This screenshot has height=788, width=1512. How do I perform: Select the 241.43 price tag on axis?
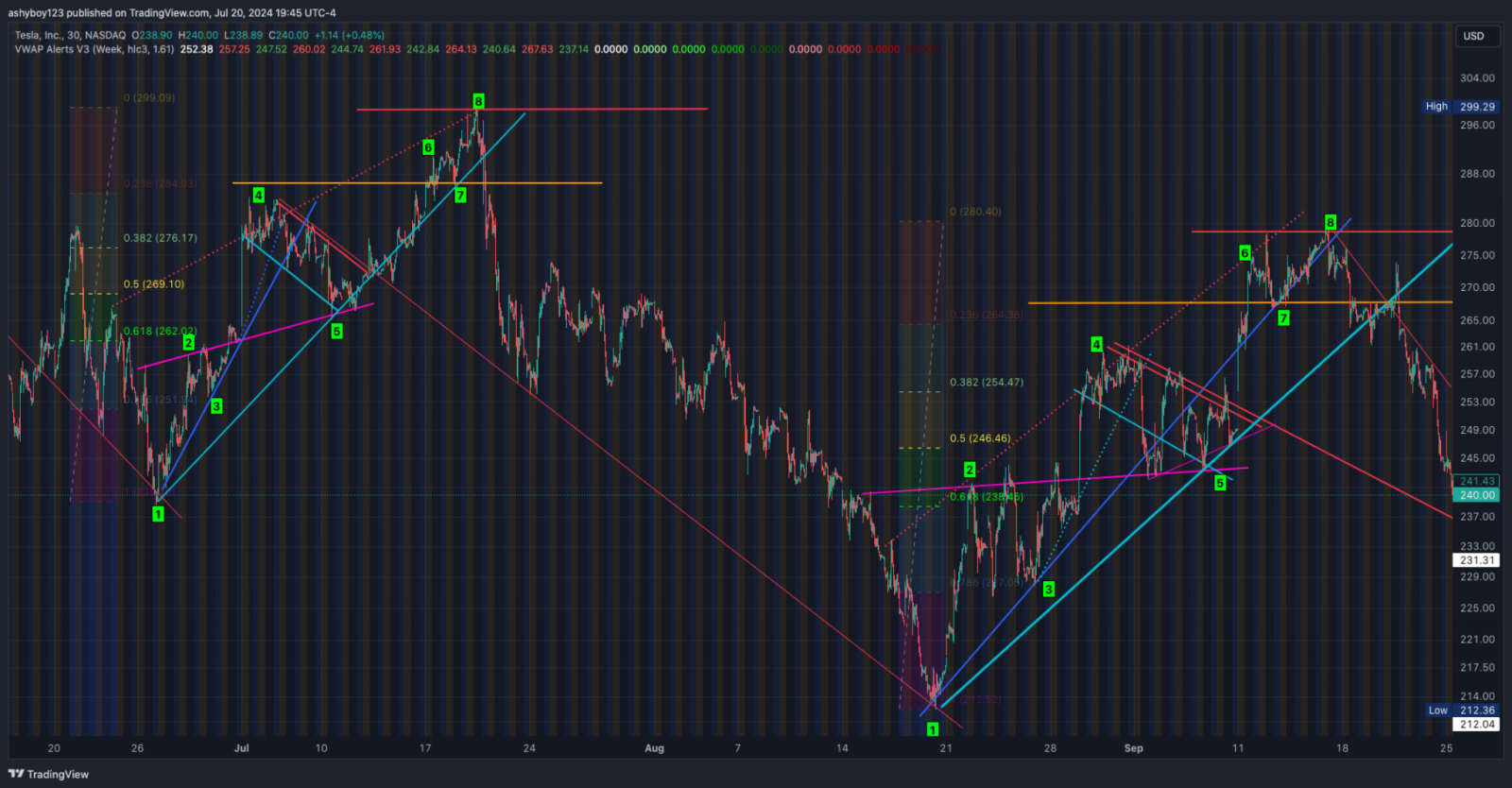pos(1477,481)
